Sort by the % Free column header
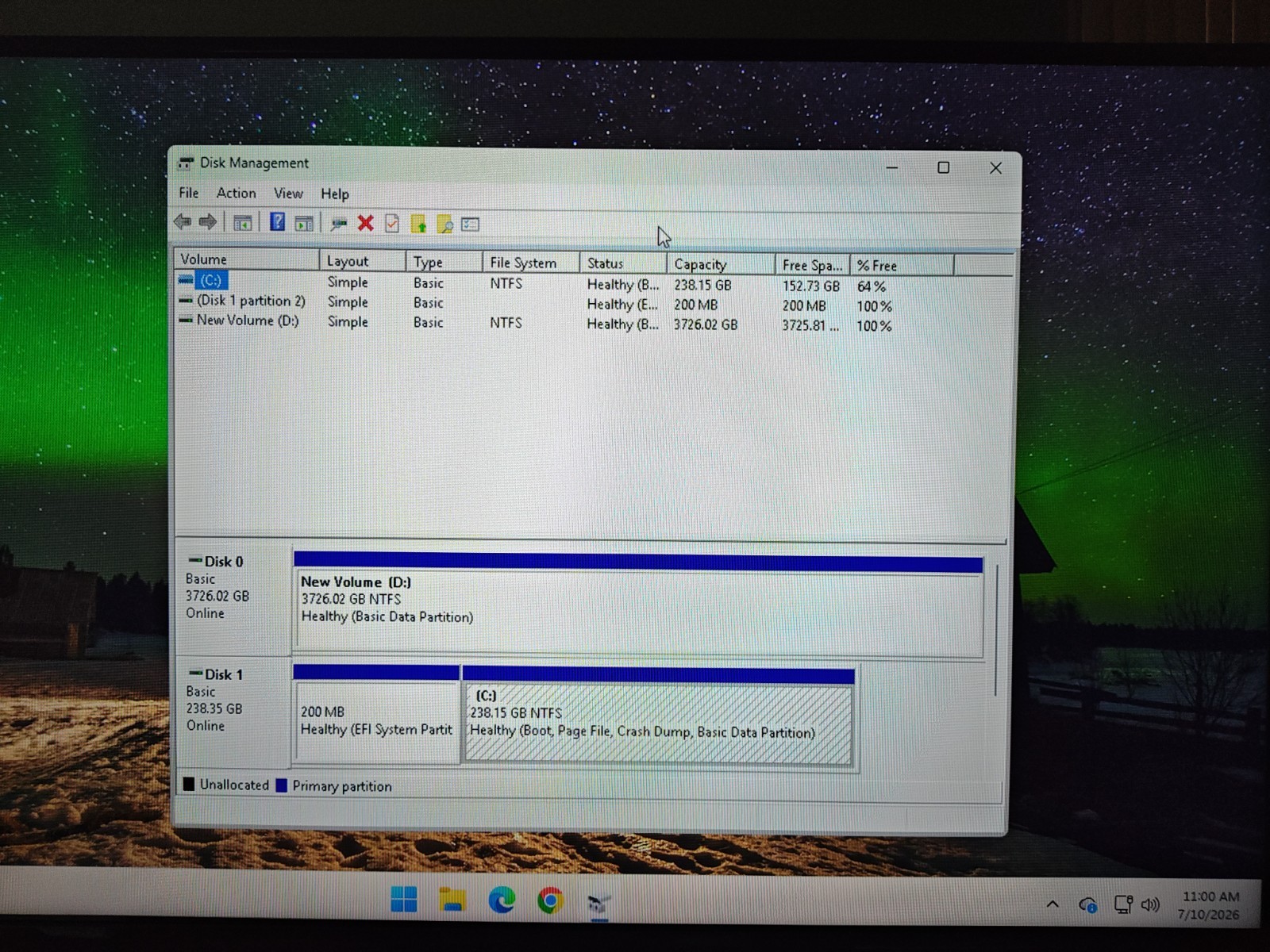This screenshot has width=1270, height=952. coord(902,266)
